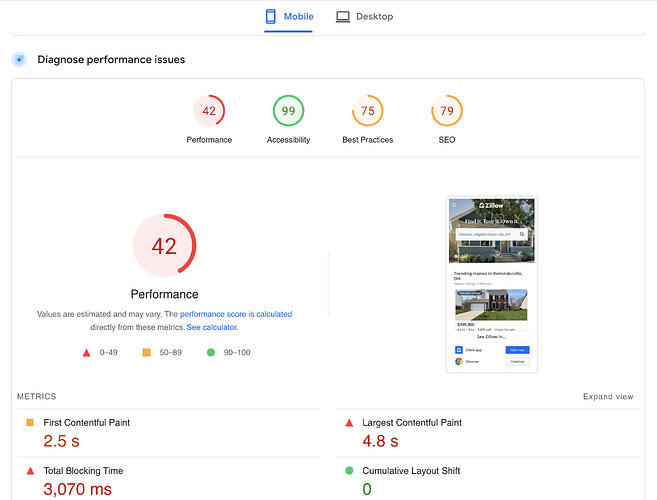
Task: Click the desktop laptop icon
Action: (x=343, y=17)
